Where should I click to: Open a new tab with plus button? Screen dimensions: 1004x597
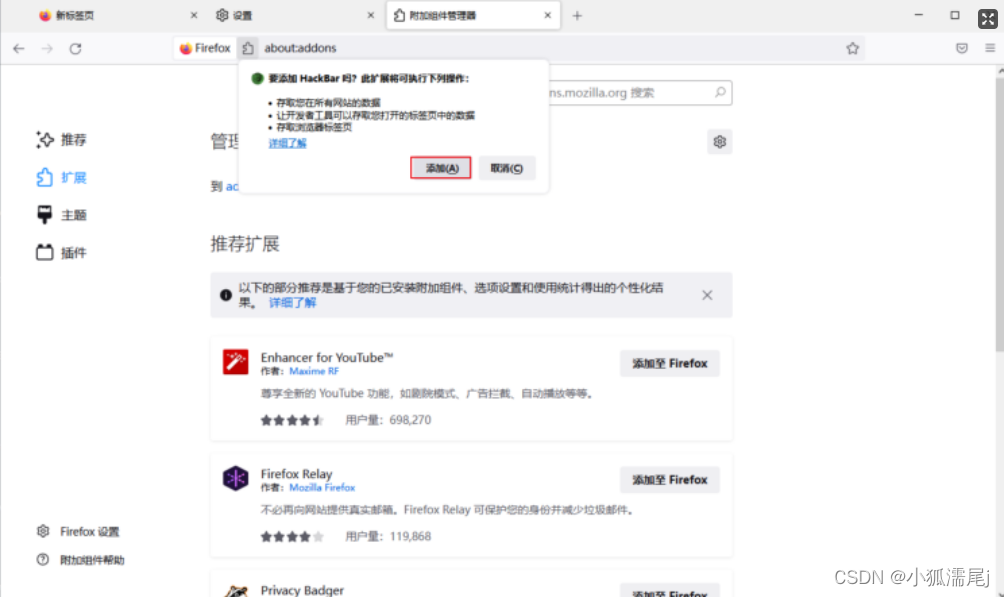[x=577, y=15]
